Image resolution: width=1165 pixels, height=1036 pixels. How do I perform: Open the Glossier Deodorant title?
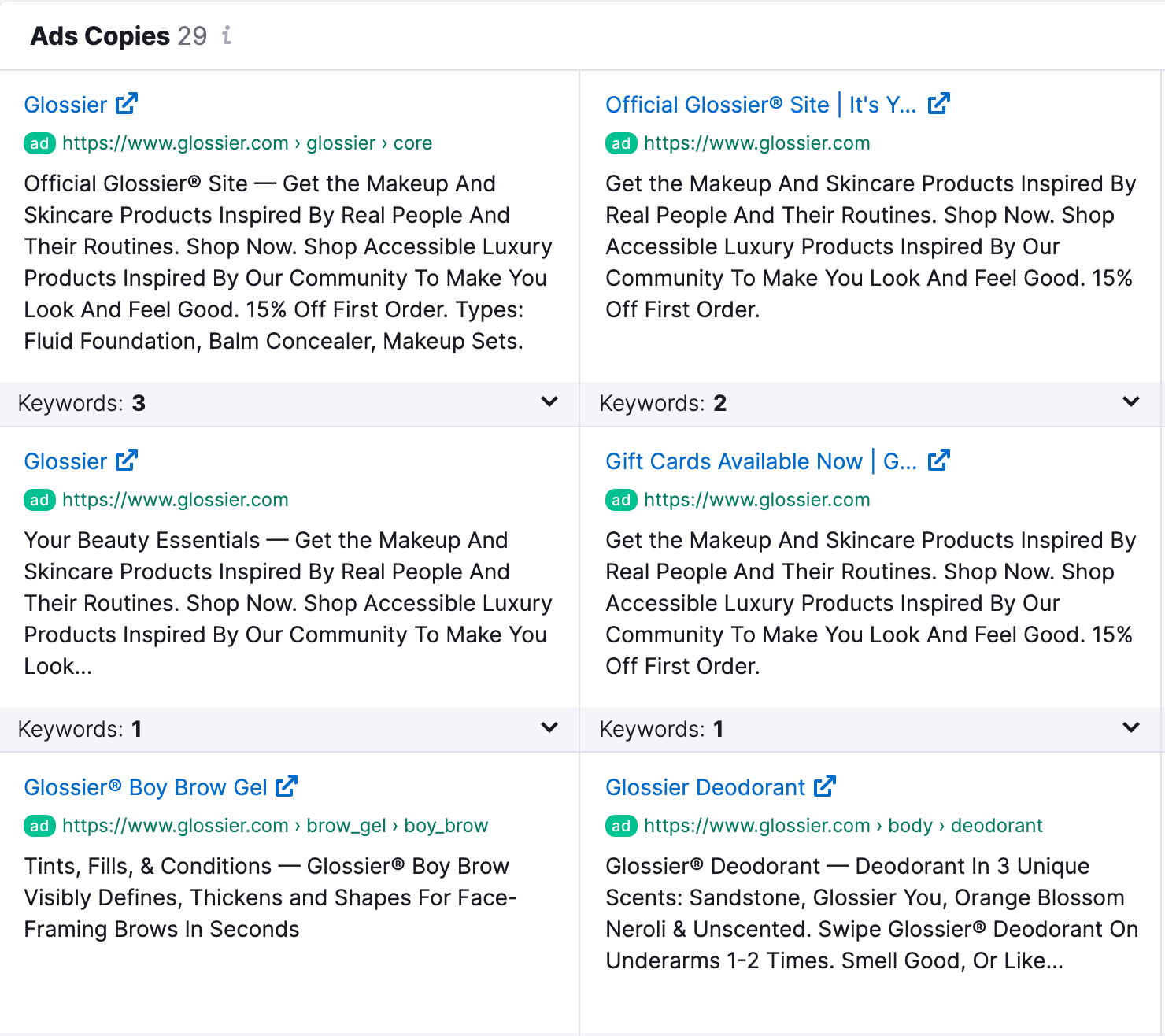(705, 787)
